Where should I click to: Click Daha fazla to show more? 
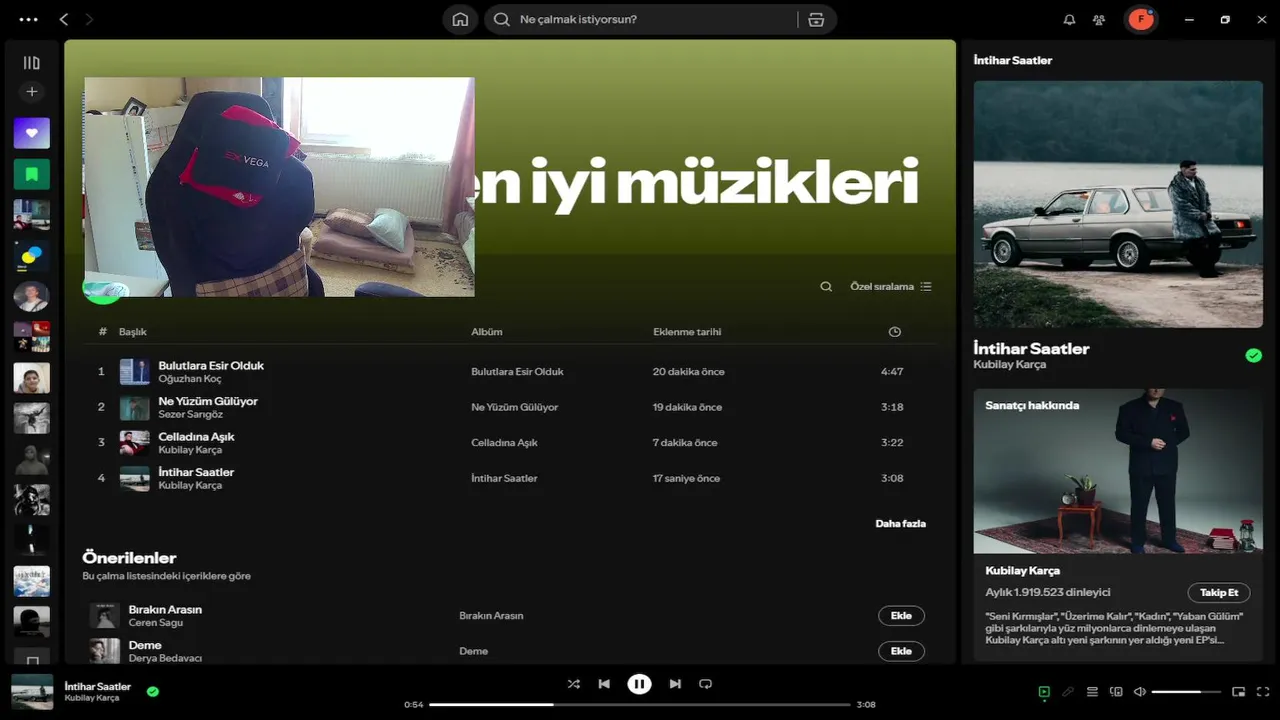point(900,523)
